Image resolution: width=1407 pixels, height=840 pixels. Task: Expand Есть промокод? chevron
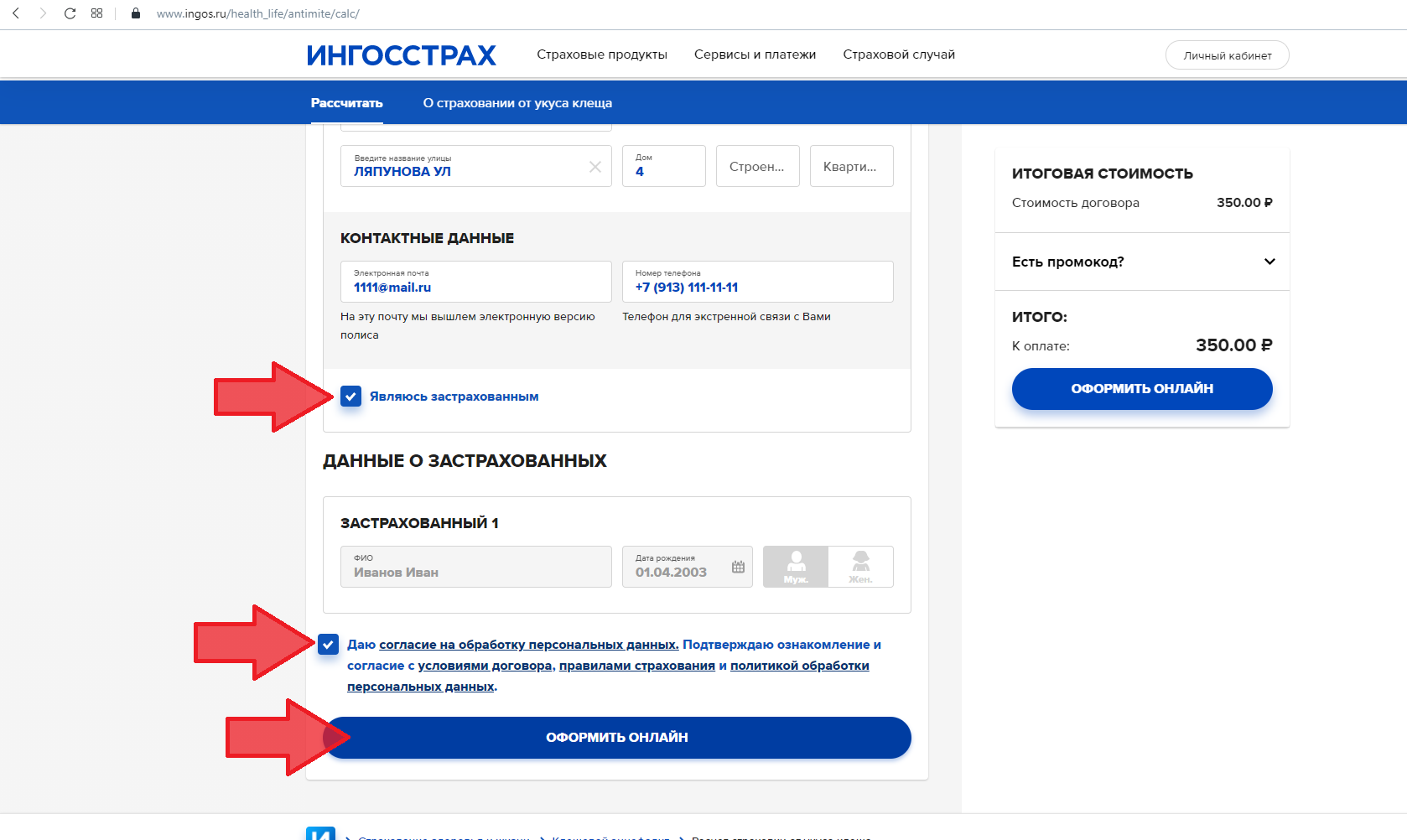coord(1269,262)
